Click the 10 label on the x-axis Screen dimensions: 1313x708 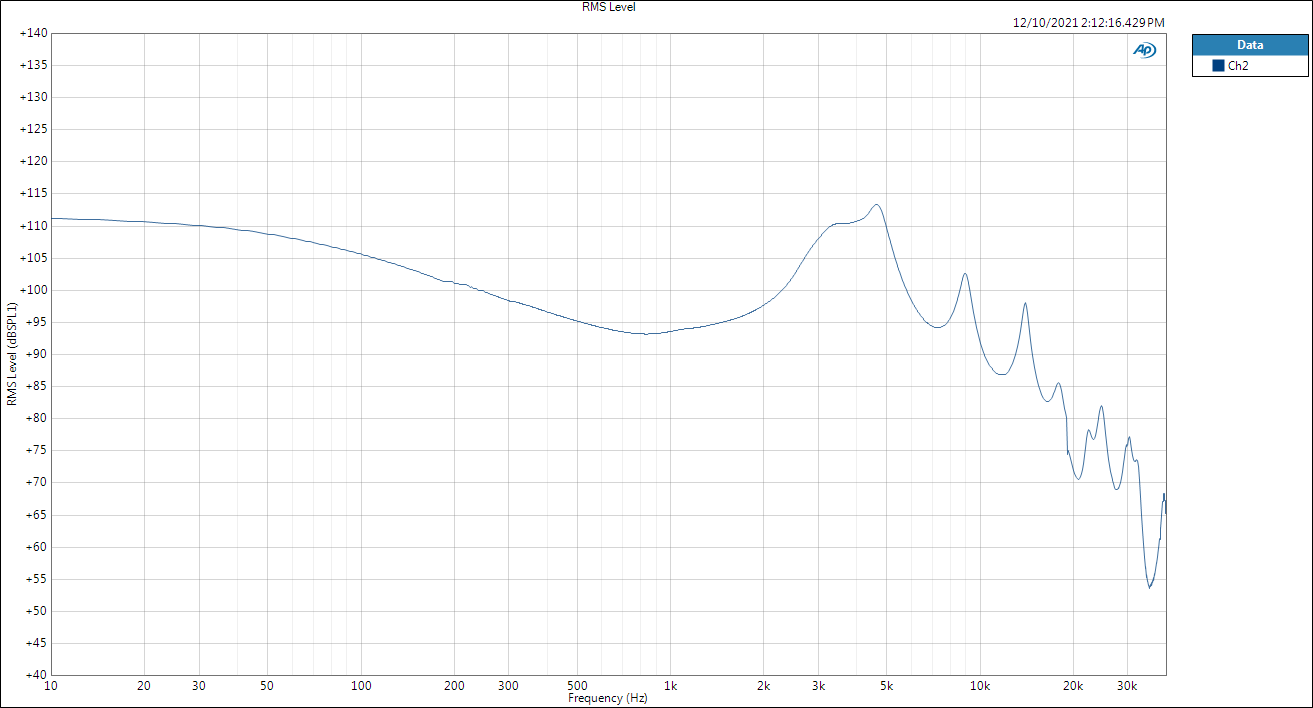coord(51,686)
